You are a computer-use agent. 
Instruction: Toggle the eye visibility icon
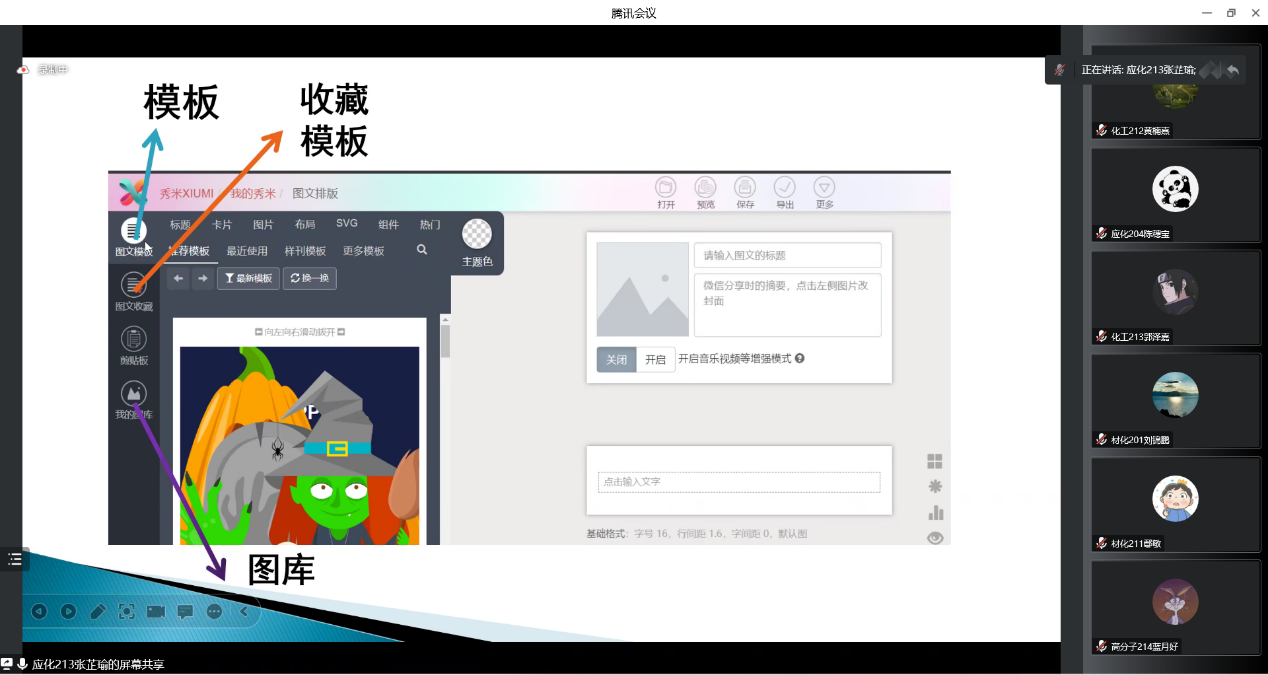936,538
